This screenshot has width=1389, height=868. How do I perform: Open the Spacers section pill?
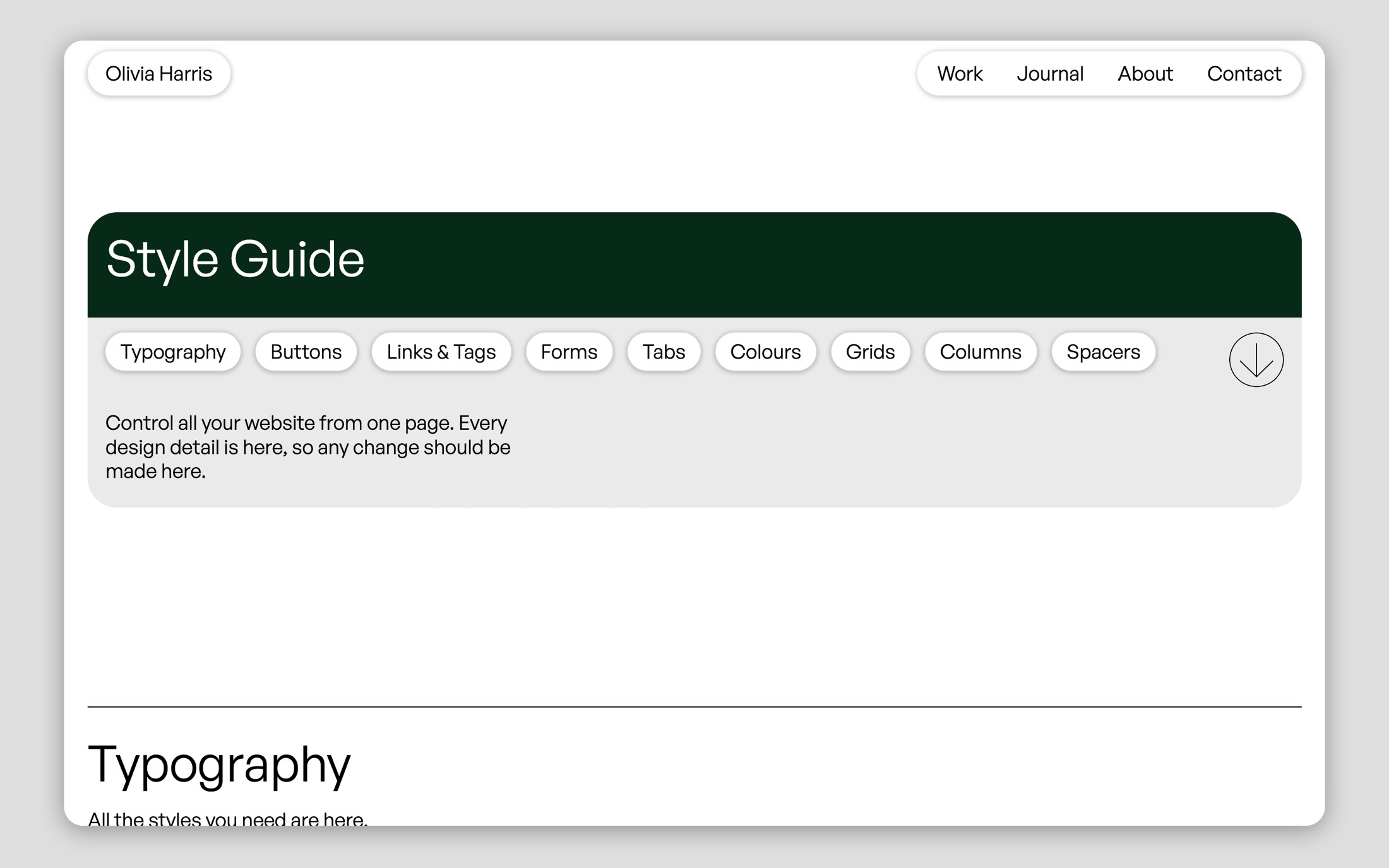tap(1103, 352)
